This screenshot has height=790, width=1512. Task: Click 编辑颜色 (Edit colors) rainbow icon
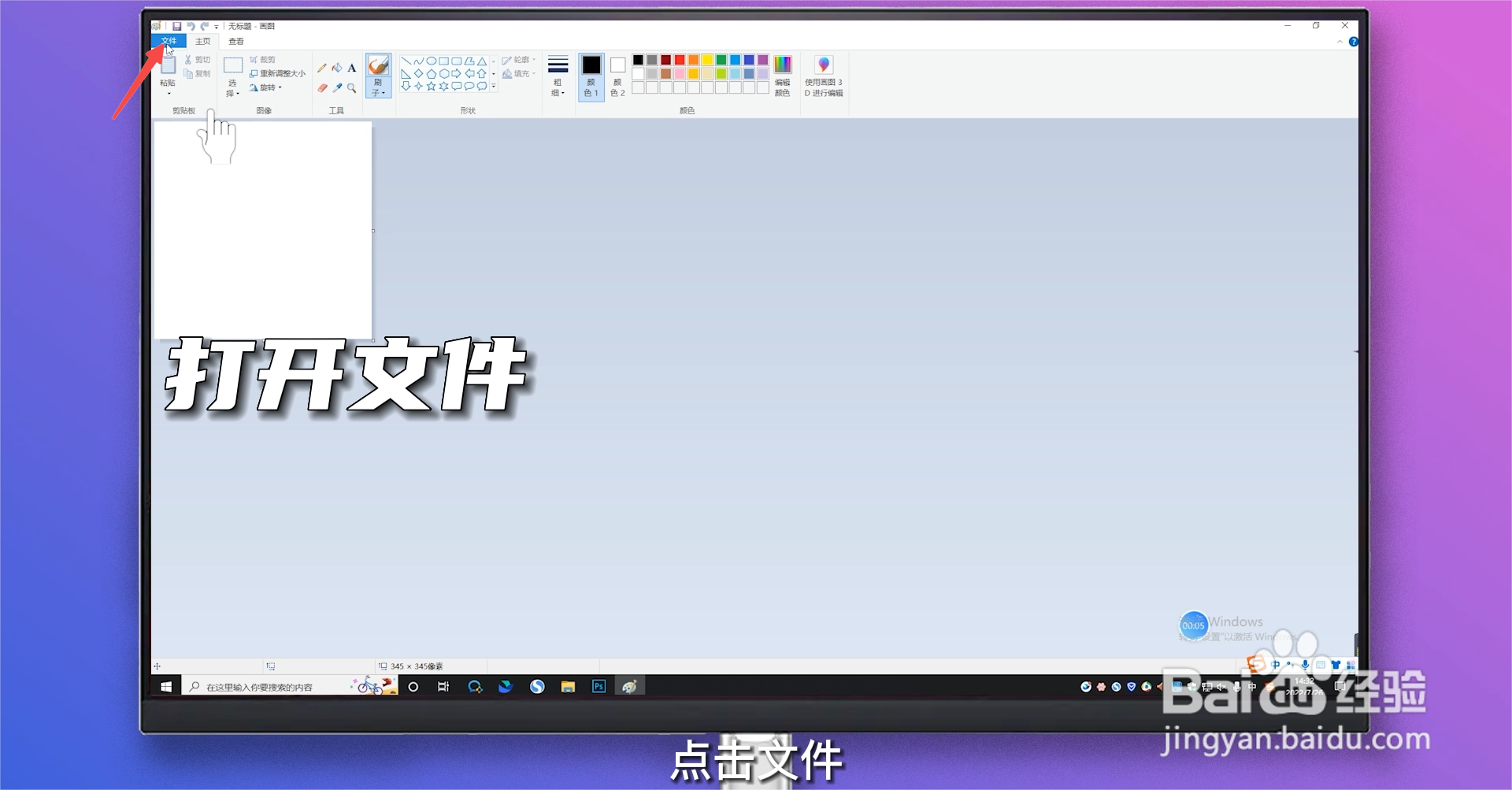pyautogui.click(x=783, y=65)
